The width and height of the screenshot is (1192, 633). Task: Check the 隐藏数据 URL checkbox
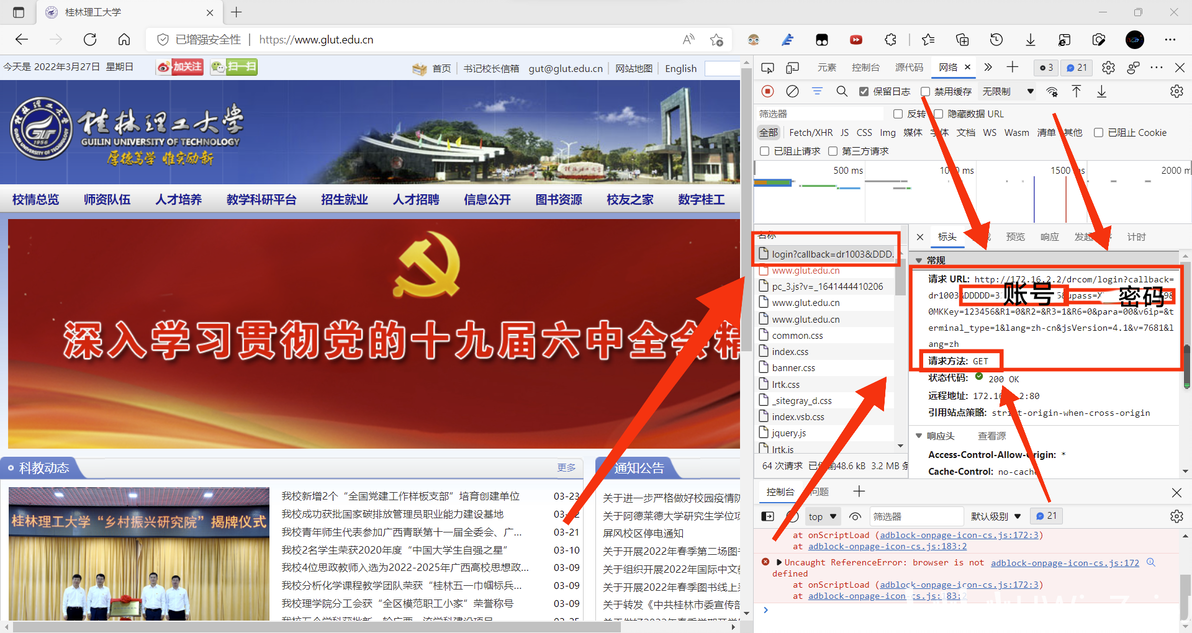pyautogui.click(x=938, y=114)
